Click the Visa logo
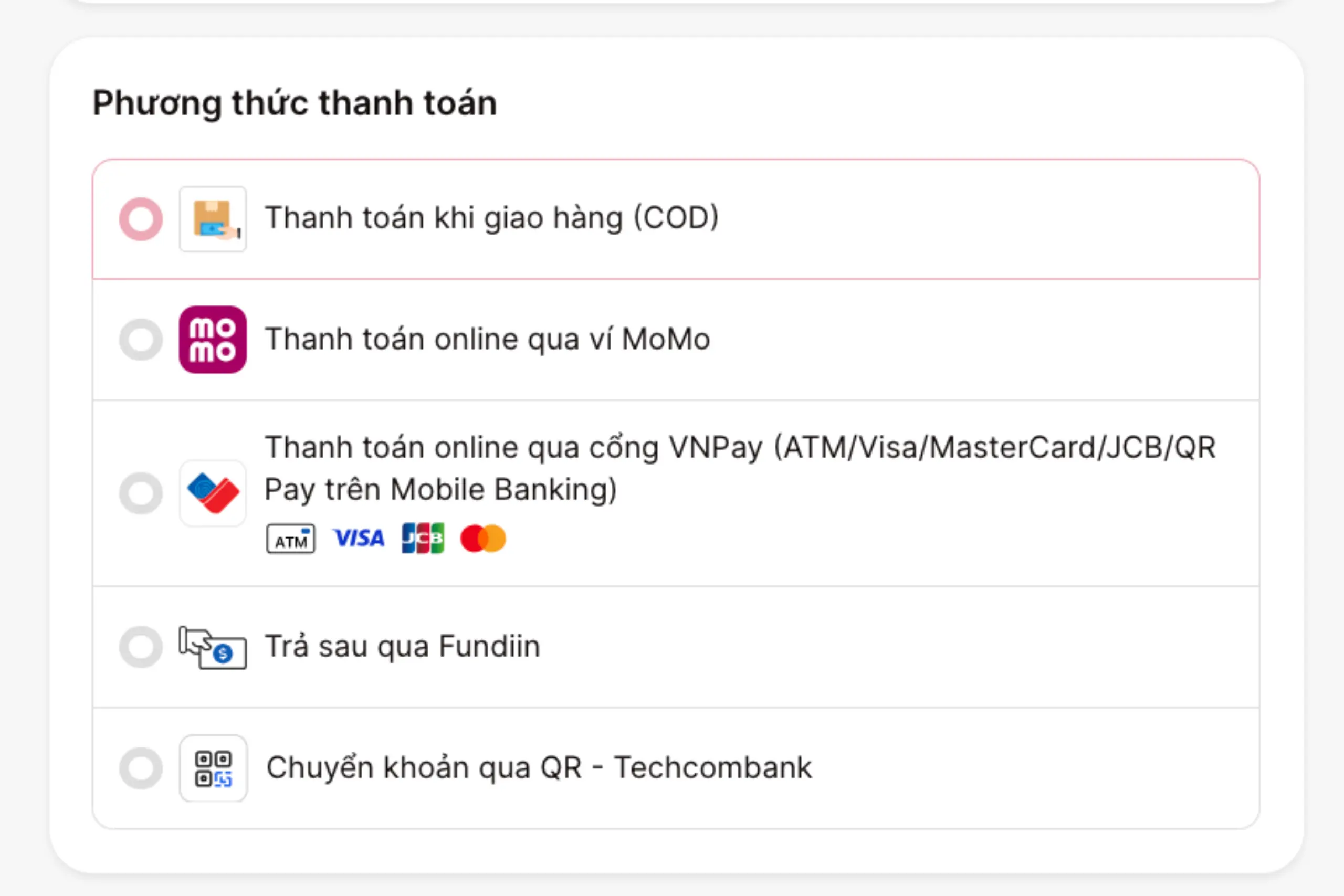 pyautogui.click(x=359, y=539)
